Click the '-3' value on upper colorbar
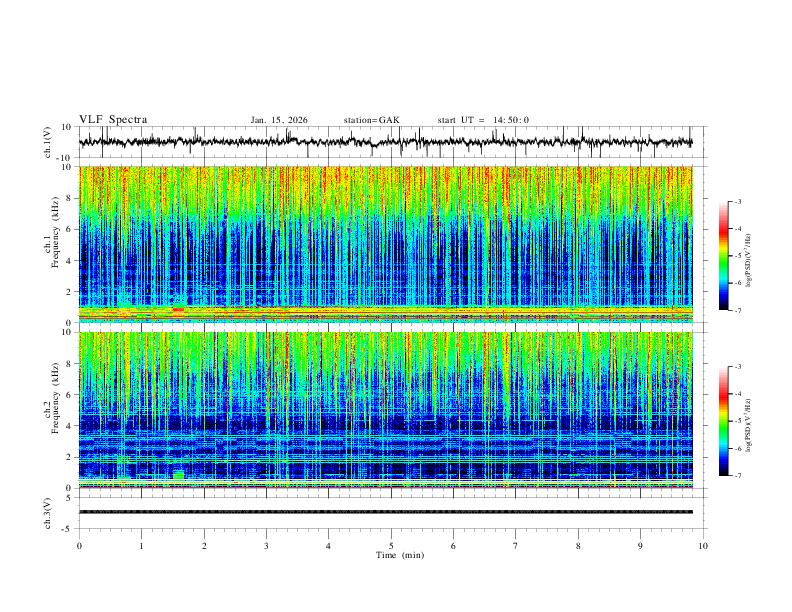 coord(738,201)
